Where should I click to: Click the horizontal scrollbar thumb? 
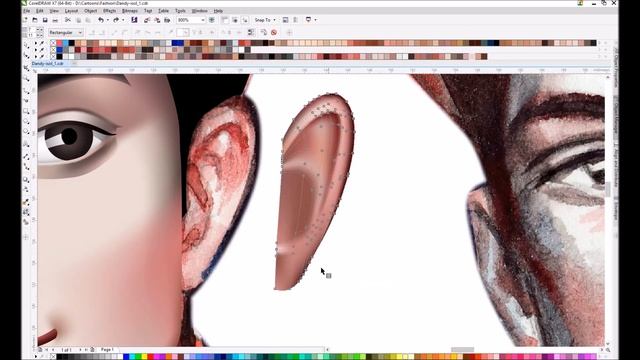coord(462,350)
